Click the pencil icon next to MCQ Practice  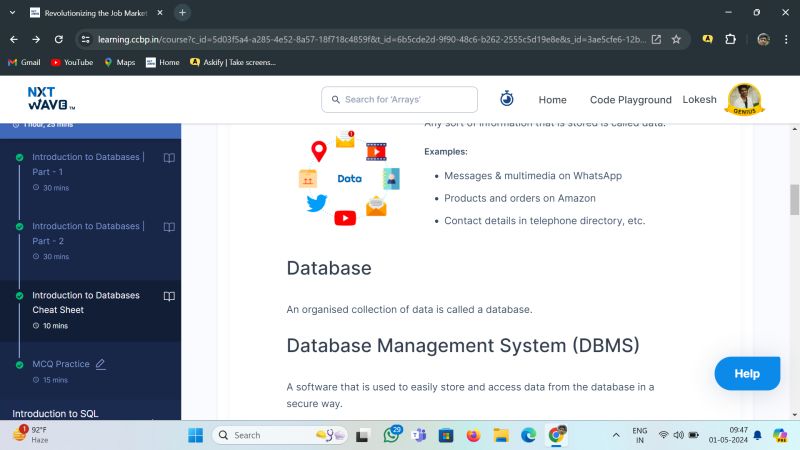pyautogui.click(x=100, y=364)
